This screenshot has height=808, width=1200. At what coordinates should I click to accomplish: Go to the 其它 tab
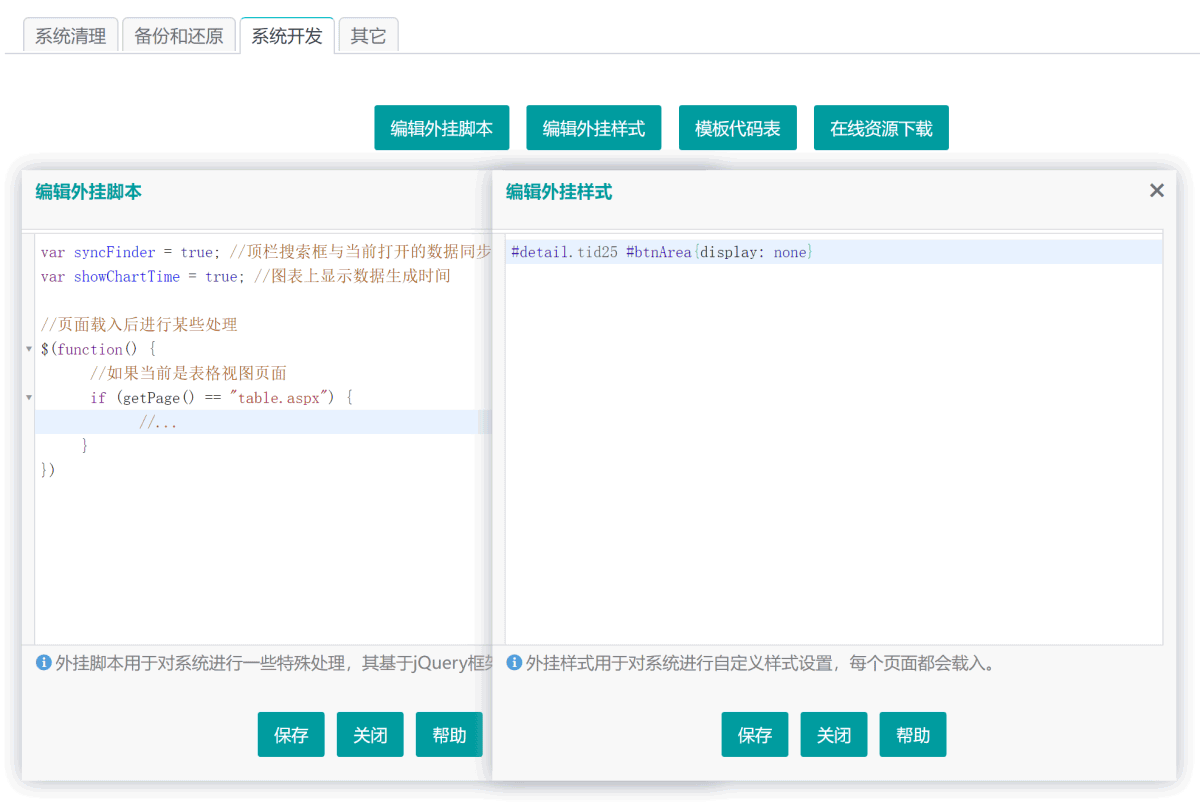(368, 36)
